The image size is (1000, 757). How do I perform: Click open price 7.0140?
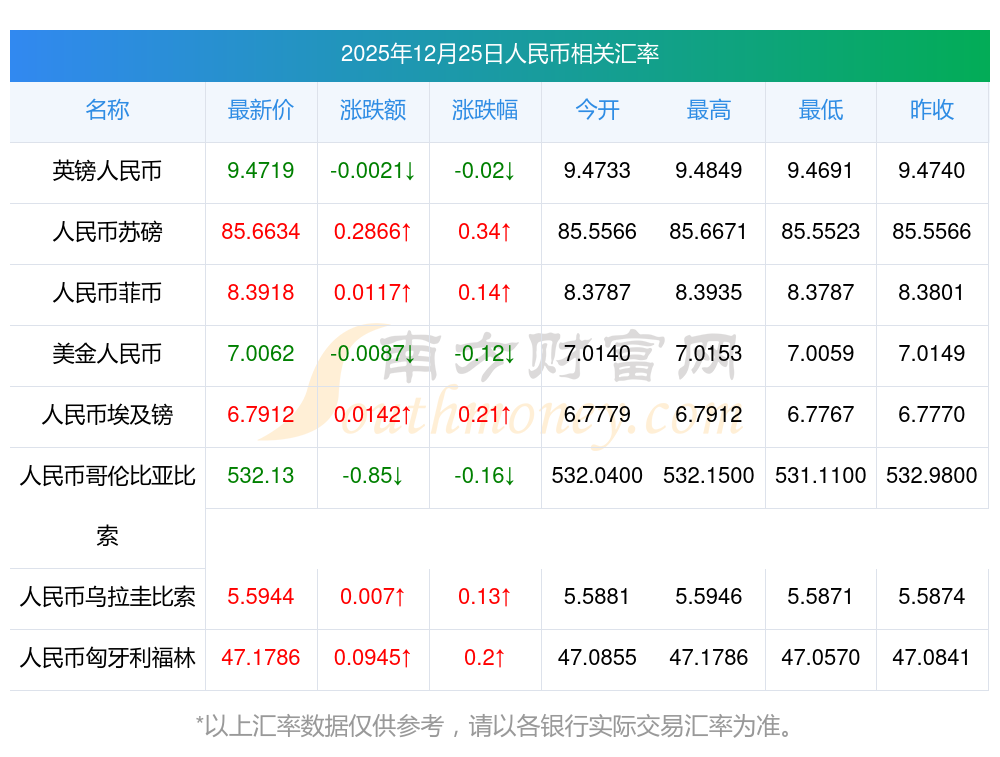597,353
